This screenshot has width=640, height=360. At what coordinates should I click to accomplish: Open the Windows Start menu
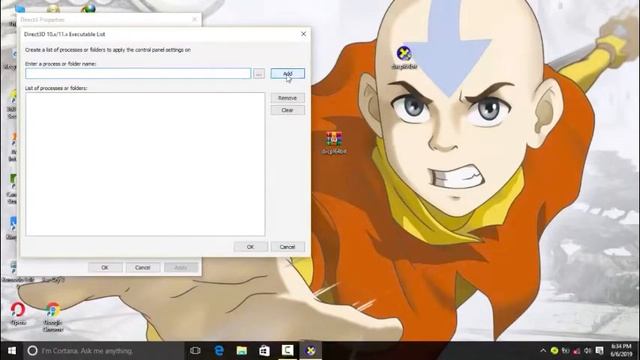coord(12,351)
